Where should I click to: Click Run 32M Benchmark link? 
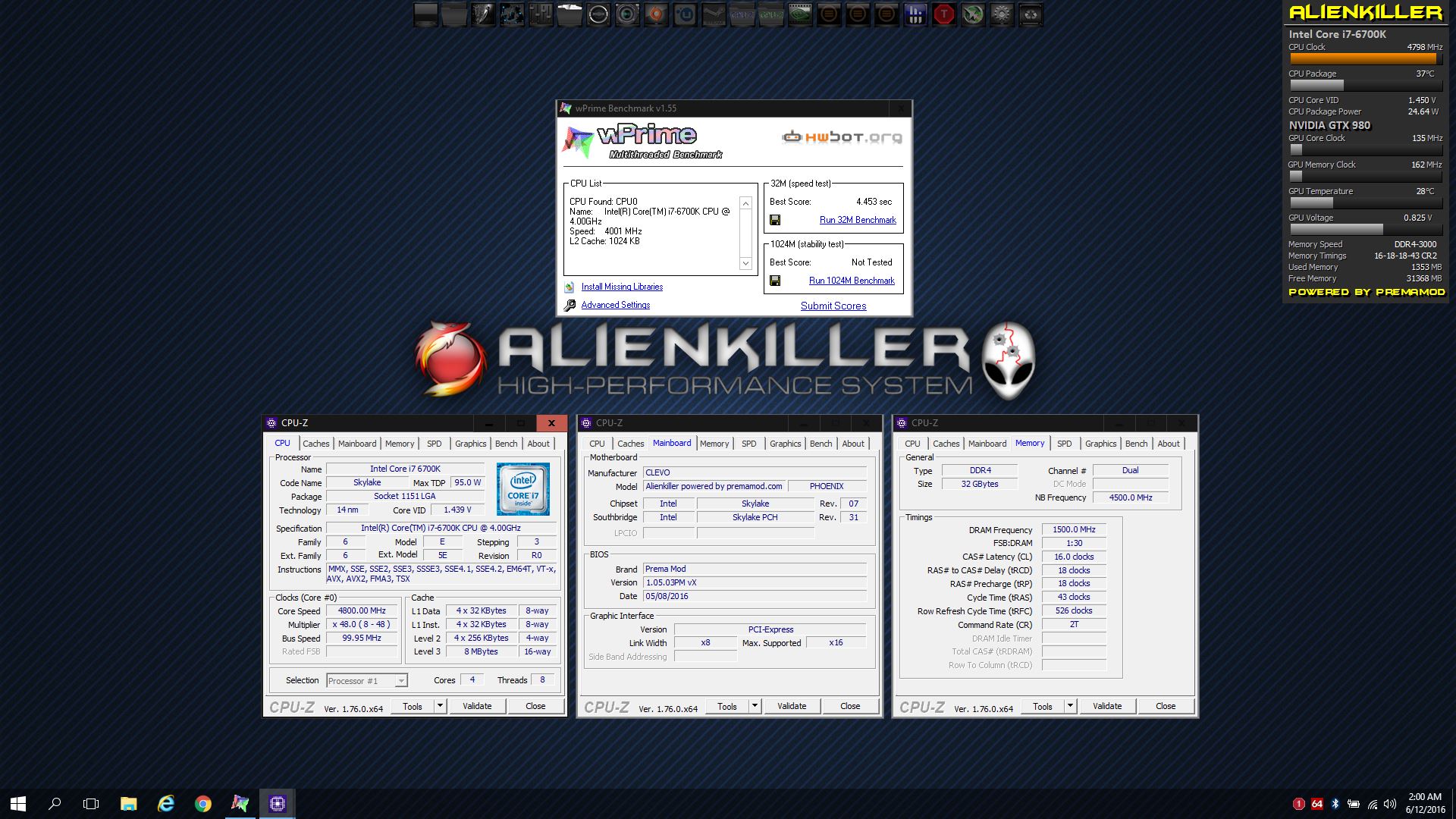858,220
